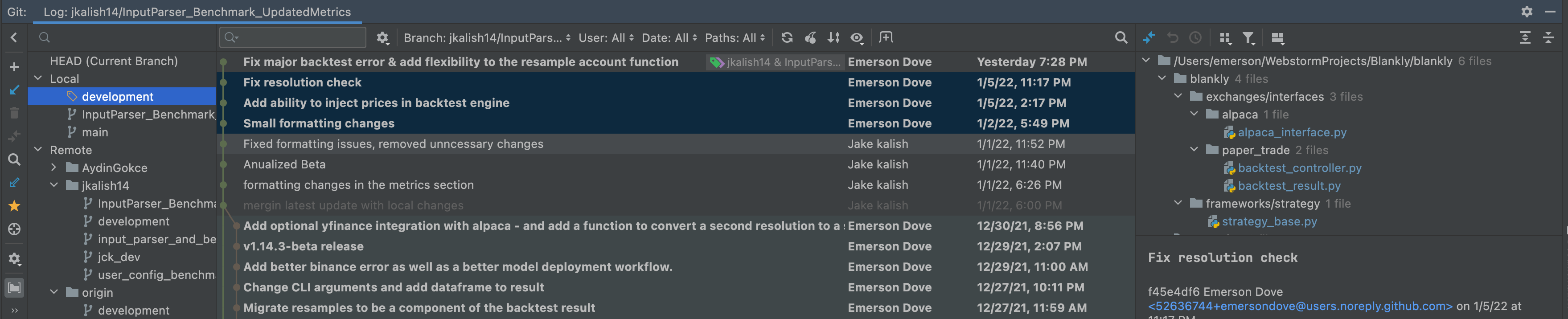Click the Cherry-Pick icon
1568x319 pixels.
coord(810,38)
